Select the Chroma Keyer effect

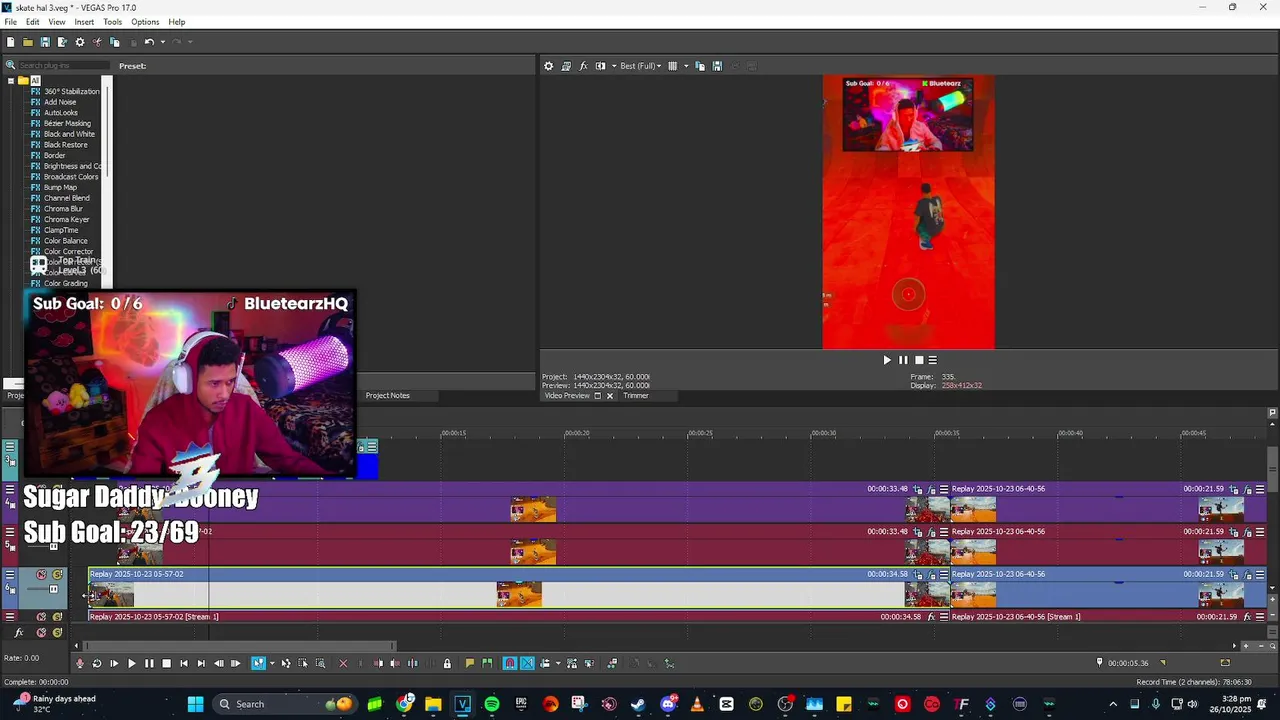coord(66,219)
